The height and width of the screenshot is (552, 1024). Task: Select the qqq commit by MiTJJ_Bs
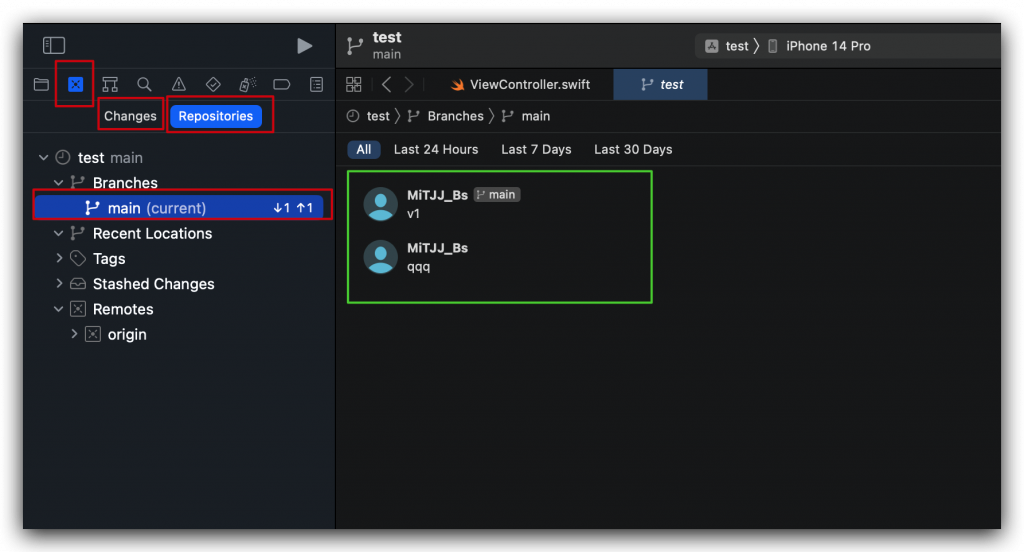tap(500, 257)
